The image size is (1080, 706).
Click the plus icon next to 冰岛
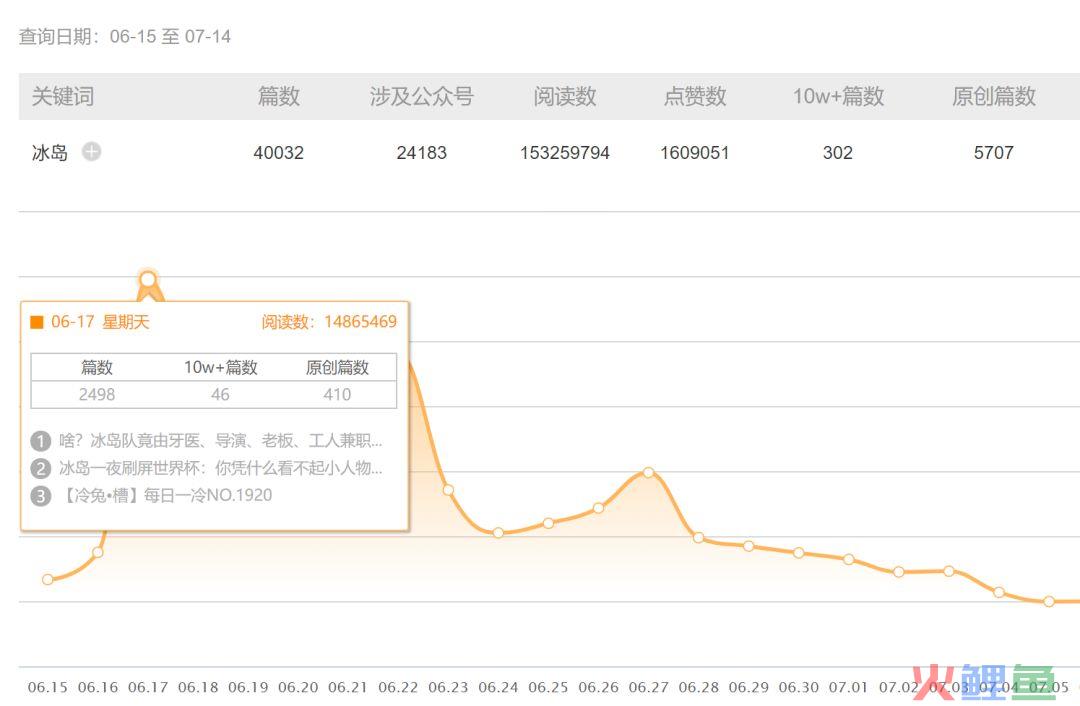[92, 152]
